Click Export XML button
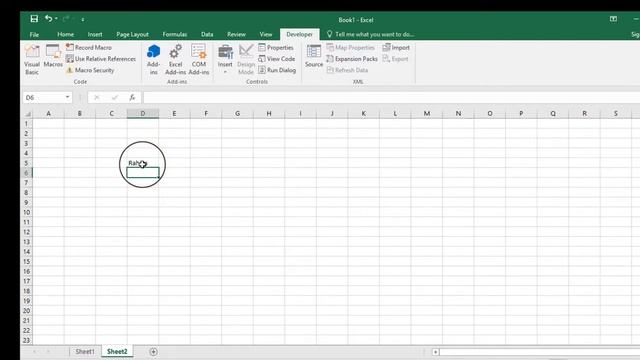This screenshot has width=640, height=360. (x=395, y=59)
